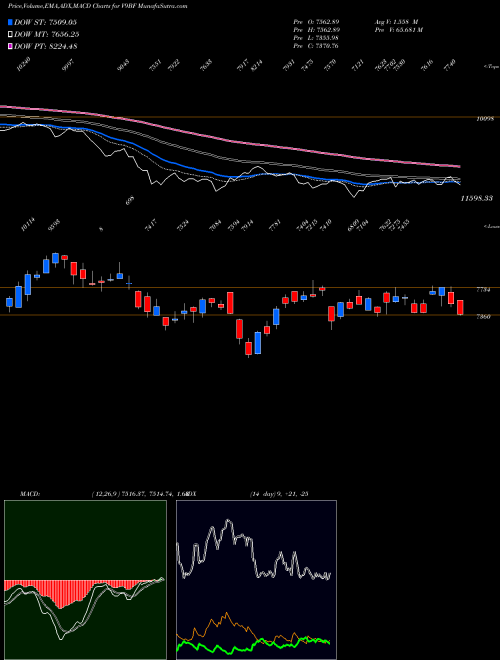
Task: Click the last red candlestick on the right
Action: (460, 307)
